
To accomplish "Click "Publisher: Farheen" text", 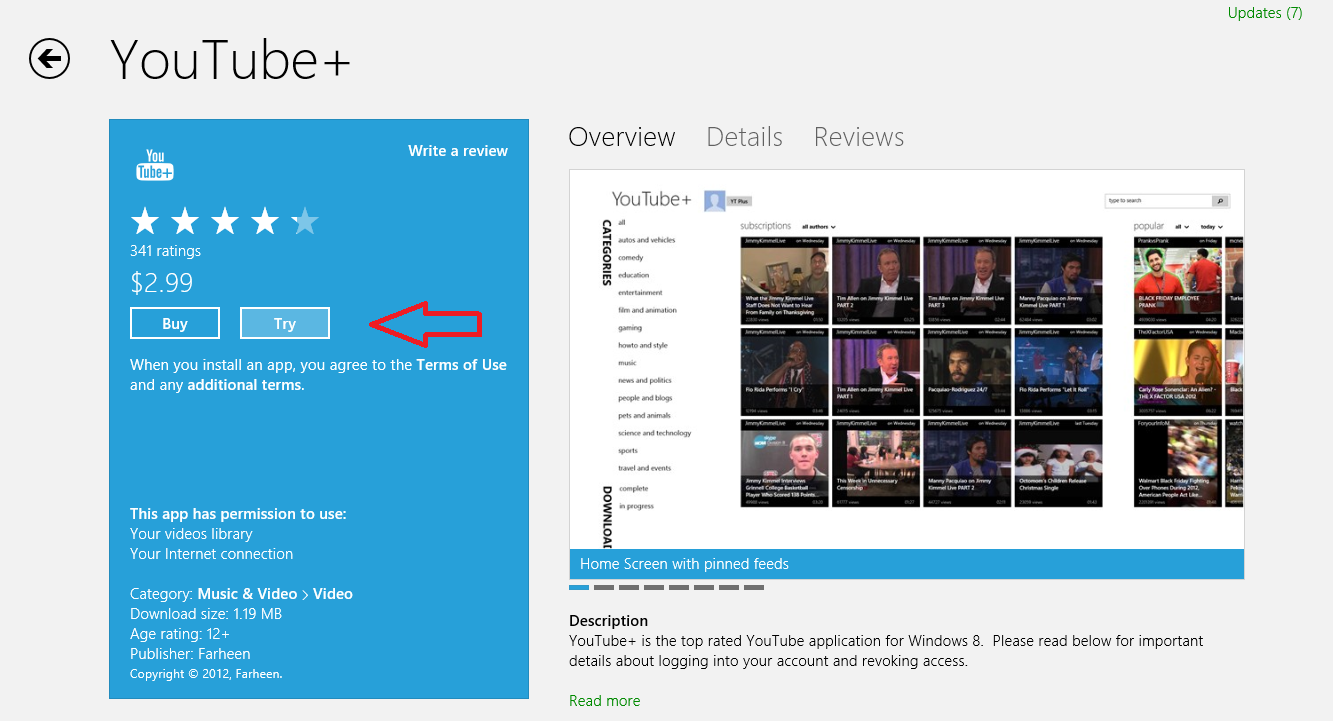I will coord(190,654).
